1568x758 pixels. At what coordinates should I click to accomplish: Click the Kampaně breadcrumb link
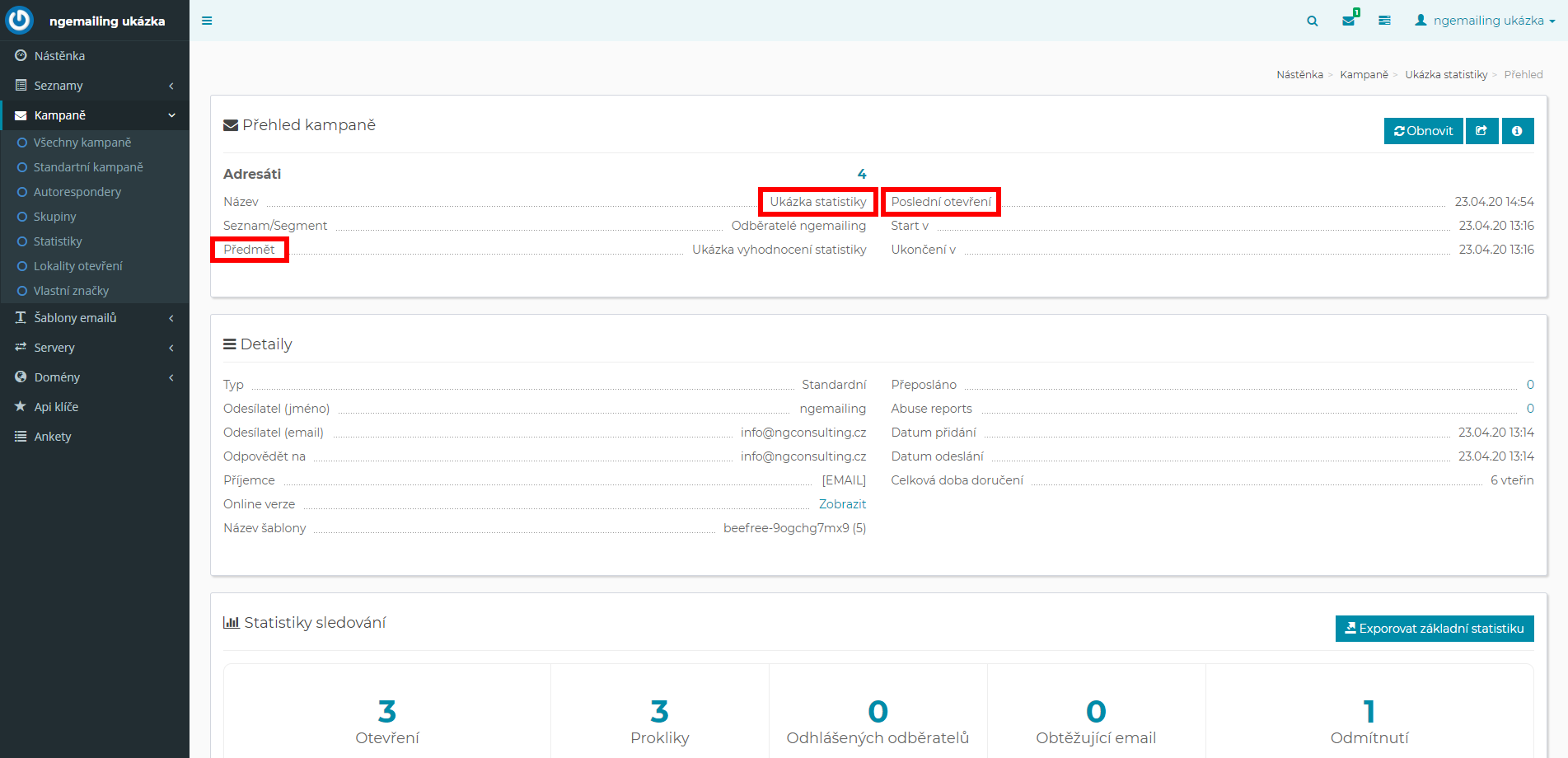[1364, 75]
